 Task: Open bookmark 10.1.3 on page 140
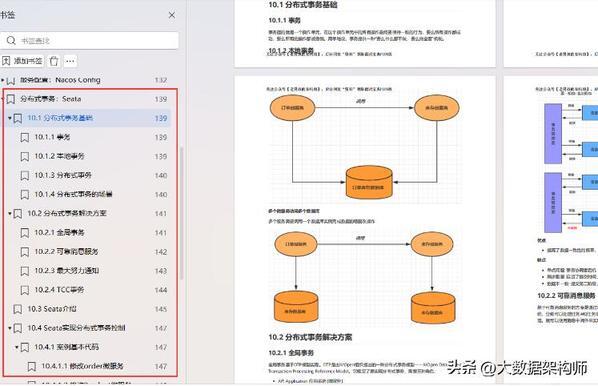pos(93,175)
